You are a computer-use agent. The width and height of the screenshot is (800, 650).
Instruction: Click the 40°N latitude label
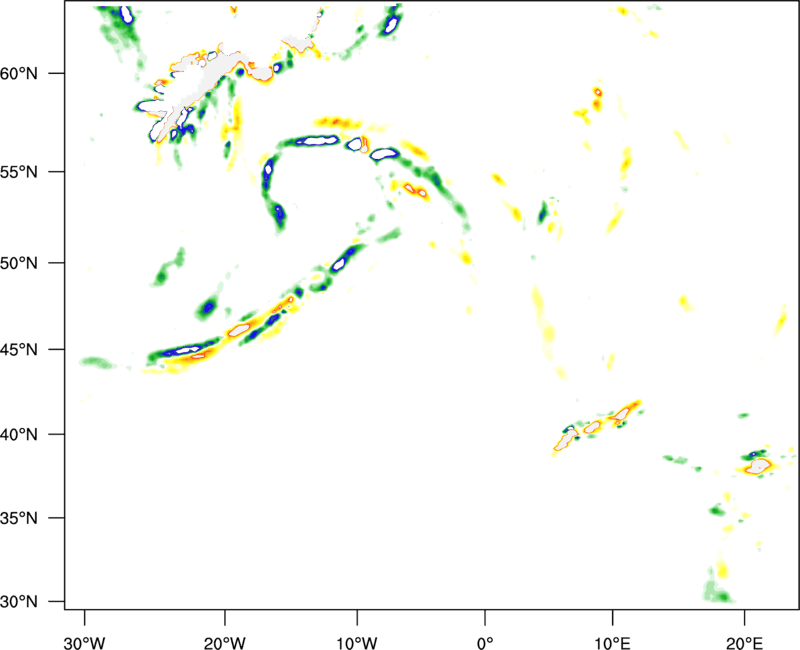tap(19, 435)
